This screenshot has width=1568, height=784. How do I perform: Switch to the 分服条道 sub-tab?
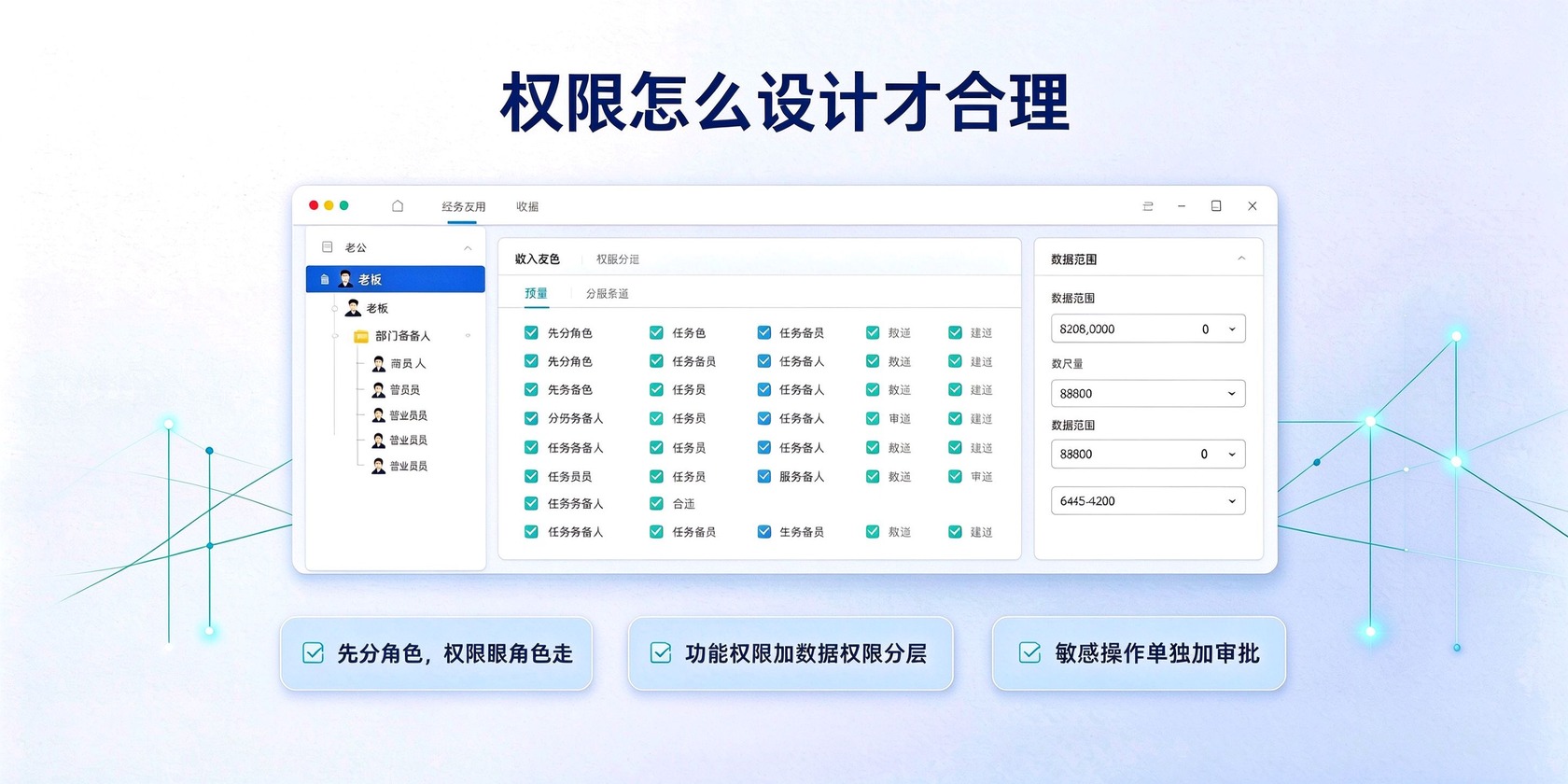(607, 293)
